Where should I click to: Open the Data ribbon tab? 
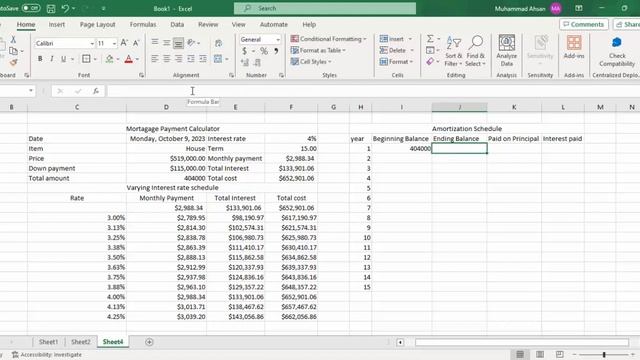pyautogui.click(x=177, y=24)
